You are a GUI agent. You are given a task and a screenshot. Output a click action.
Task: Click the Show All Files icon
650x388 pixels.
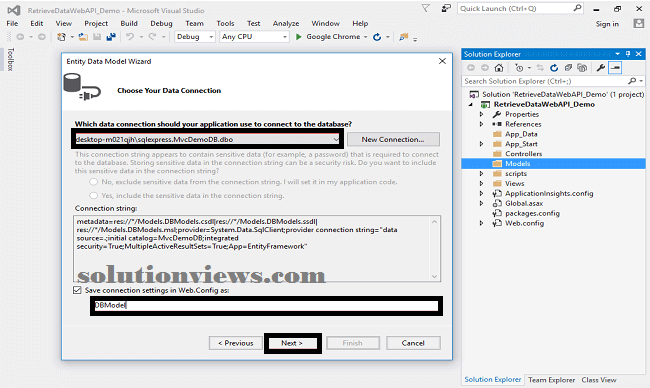coord(582,68)
